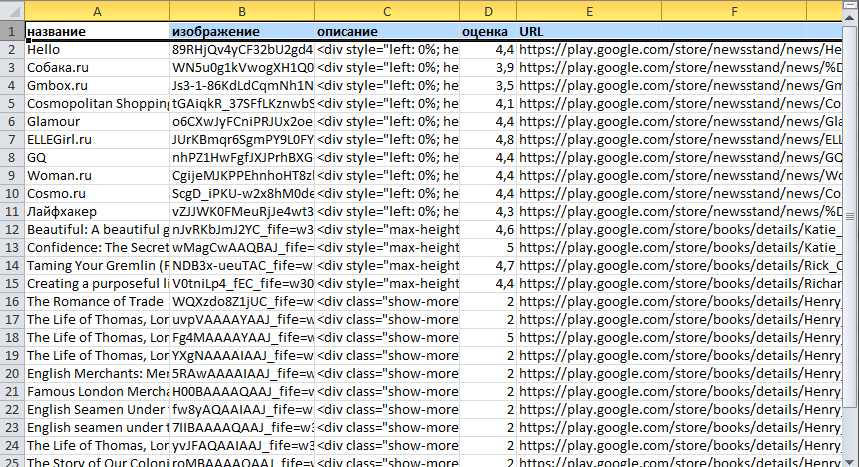This screenshot has height=467, width=859.
Task: Select cell 'Собака.ru'
Action: 97,67
